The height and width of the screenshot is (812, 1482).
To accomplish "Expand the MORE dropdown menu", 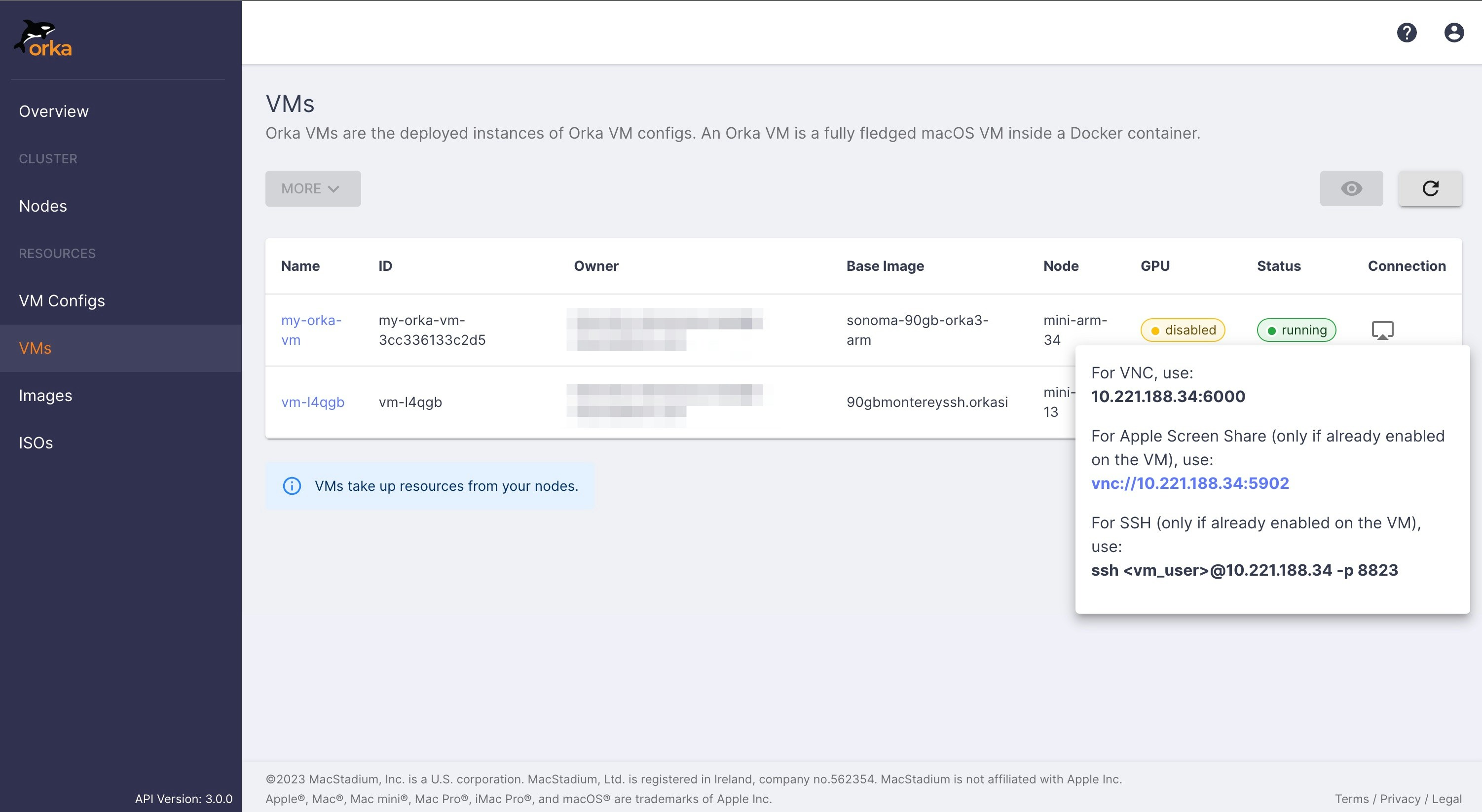I will (x=312, y=189).
